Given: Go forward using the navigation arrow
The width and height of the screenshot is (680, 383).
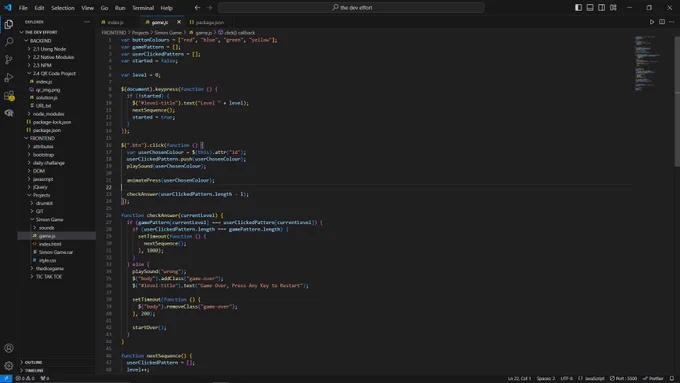Looking at the screenshot, I should click(x=209, y=7).
